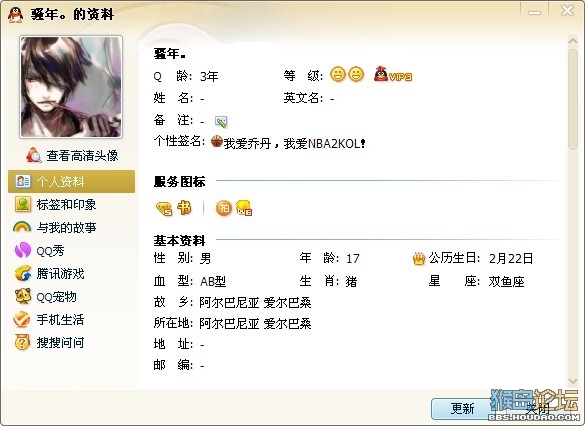Click the yellow diamond service icon

tap(163, 208)
